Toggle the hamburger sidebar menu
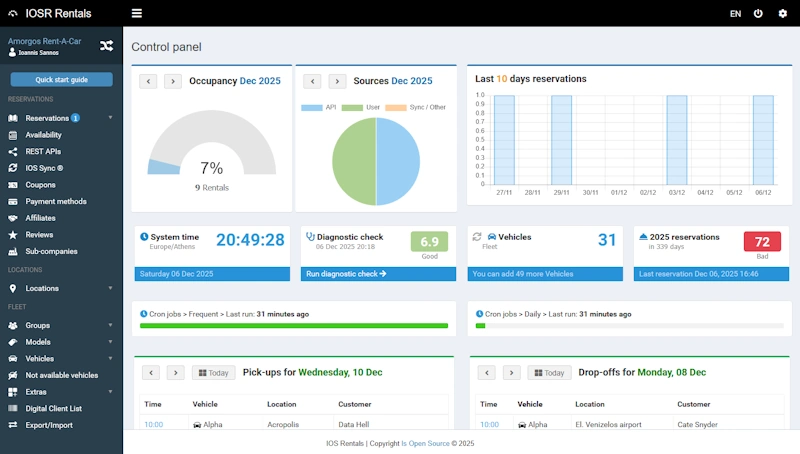The image size is (800, 454). (136, 14)
